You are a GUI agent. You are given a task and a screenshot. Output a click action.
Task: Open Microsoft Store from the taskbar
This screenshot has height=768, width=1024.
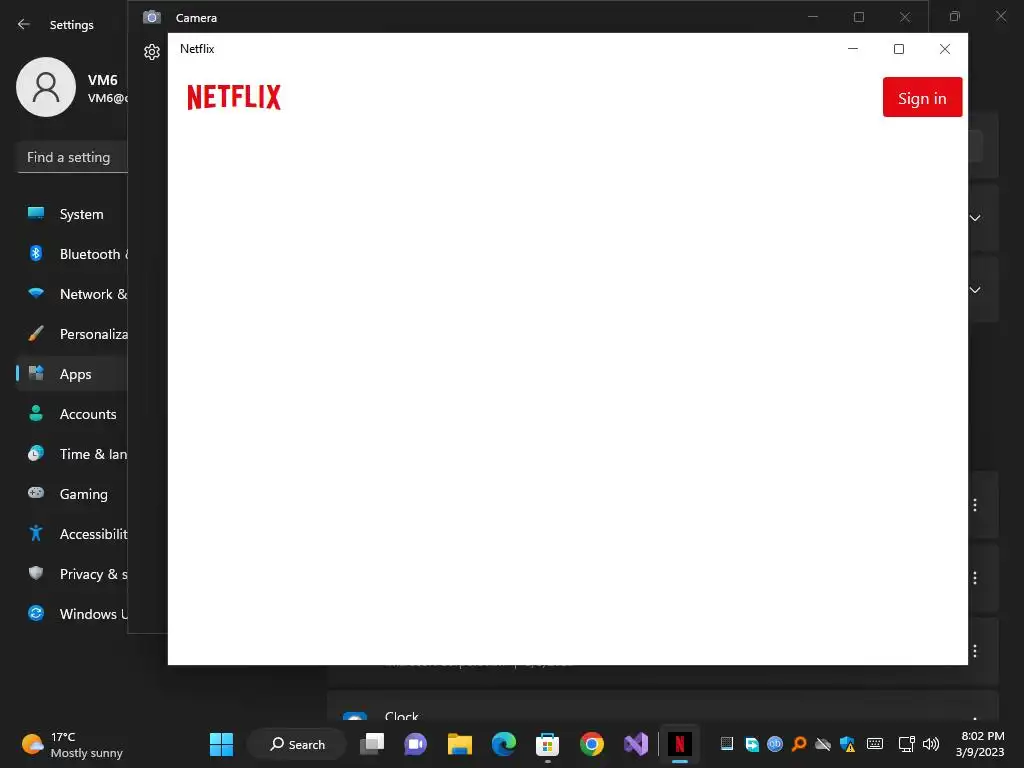(x=547, y=744)
